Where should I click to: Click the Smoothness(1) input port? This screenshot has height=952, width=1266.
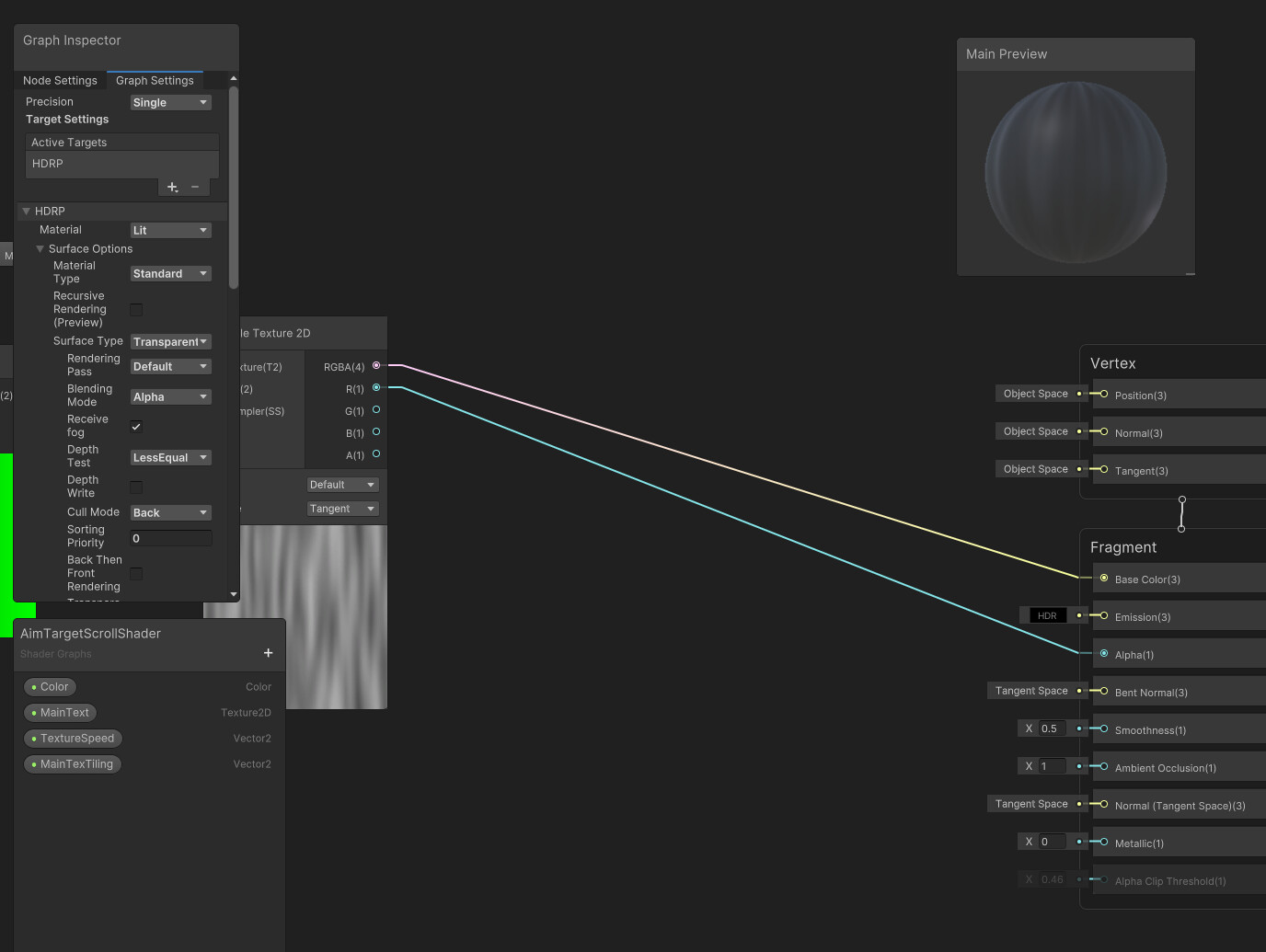coord(1104,729)
